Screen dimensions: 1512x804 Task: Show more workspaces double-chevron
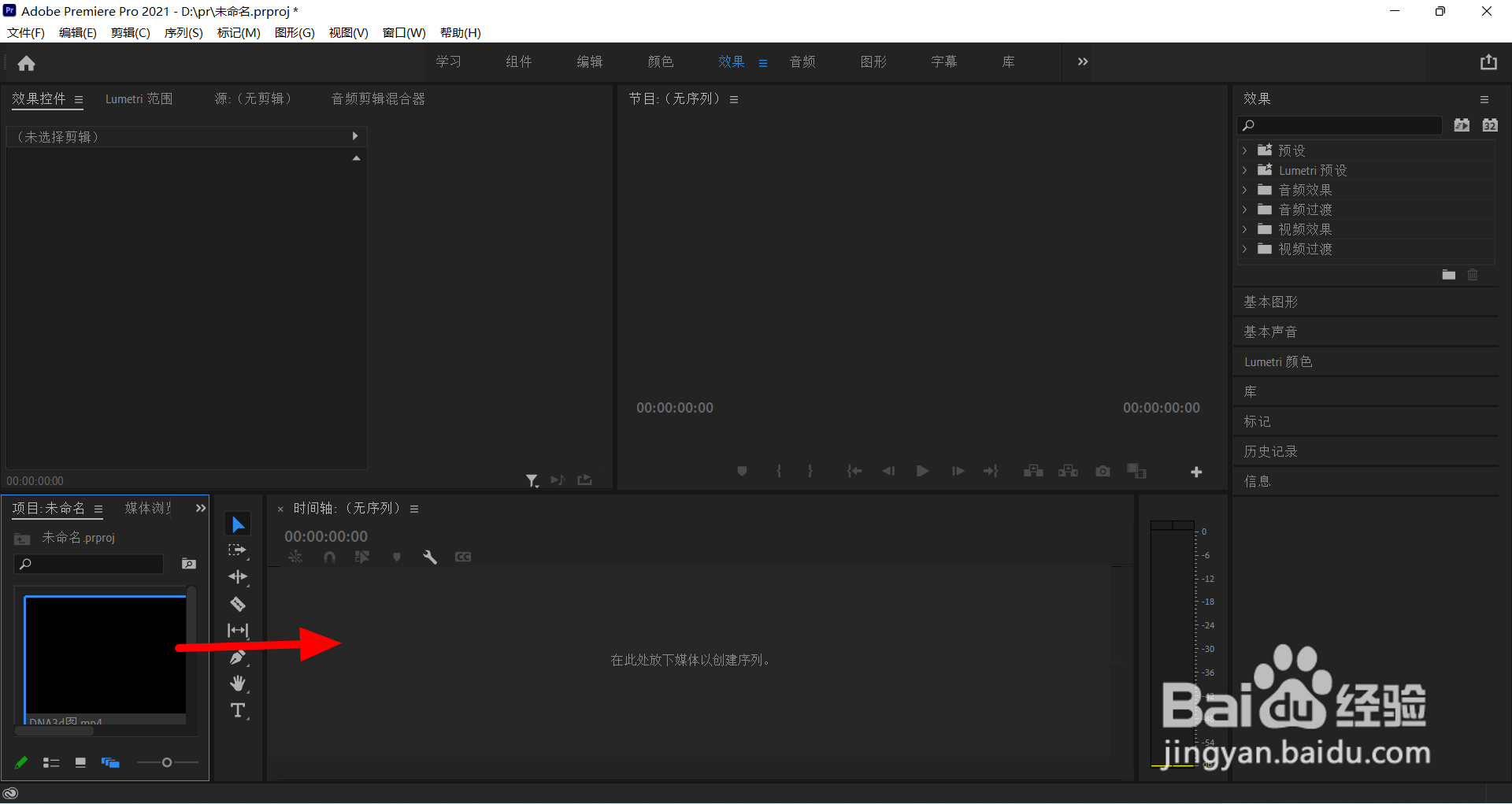pyautogui.click(x=1083, y=61)
